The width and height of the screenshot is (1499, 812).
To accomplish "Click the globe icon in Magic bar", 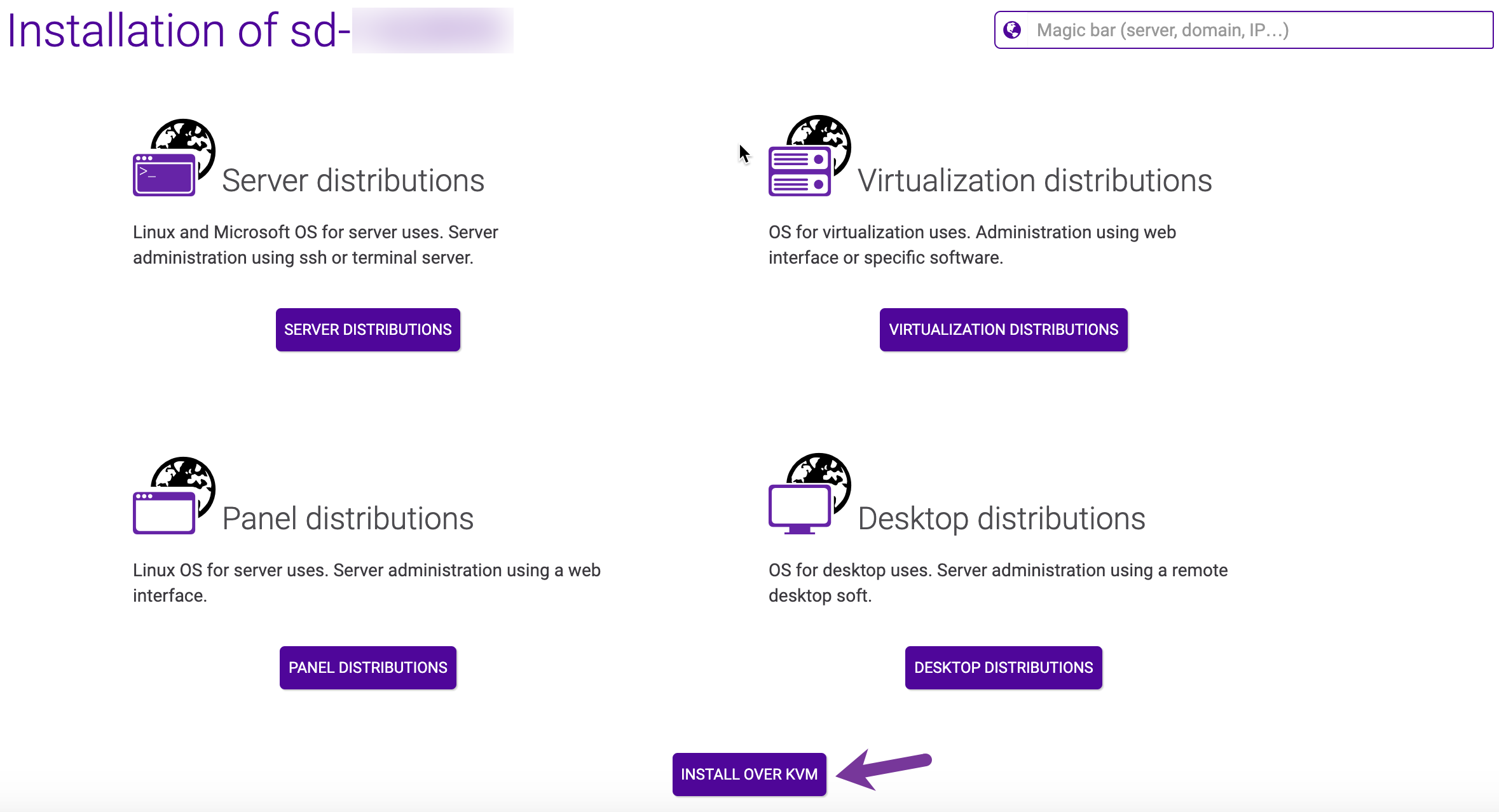I will (x=1012, y=30).
